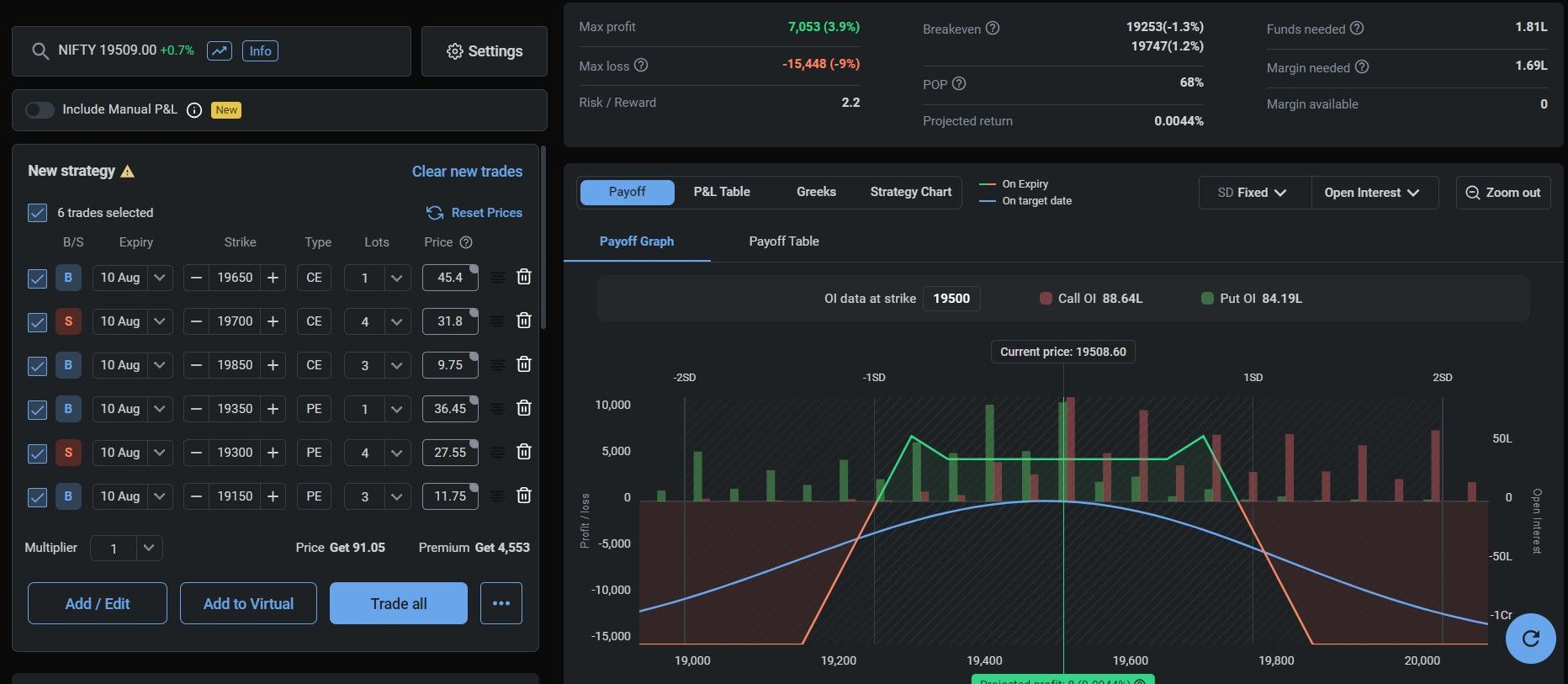Open expiry dropdown for the 19650 row
Image resolution: width=1568 pixels, height=684 pixels.
click(160, 278)
